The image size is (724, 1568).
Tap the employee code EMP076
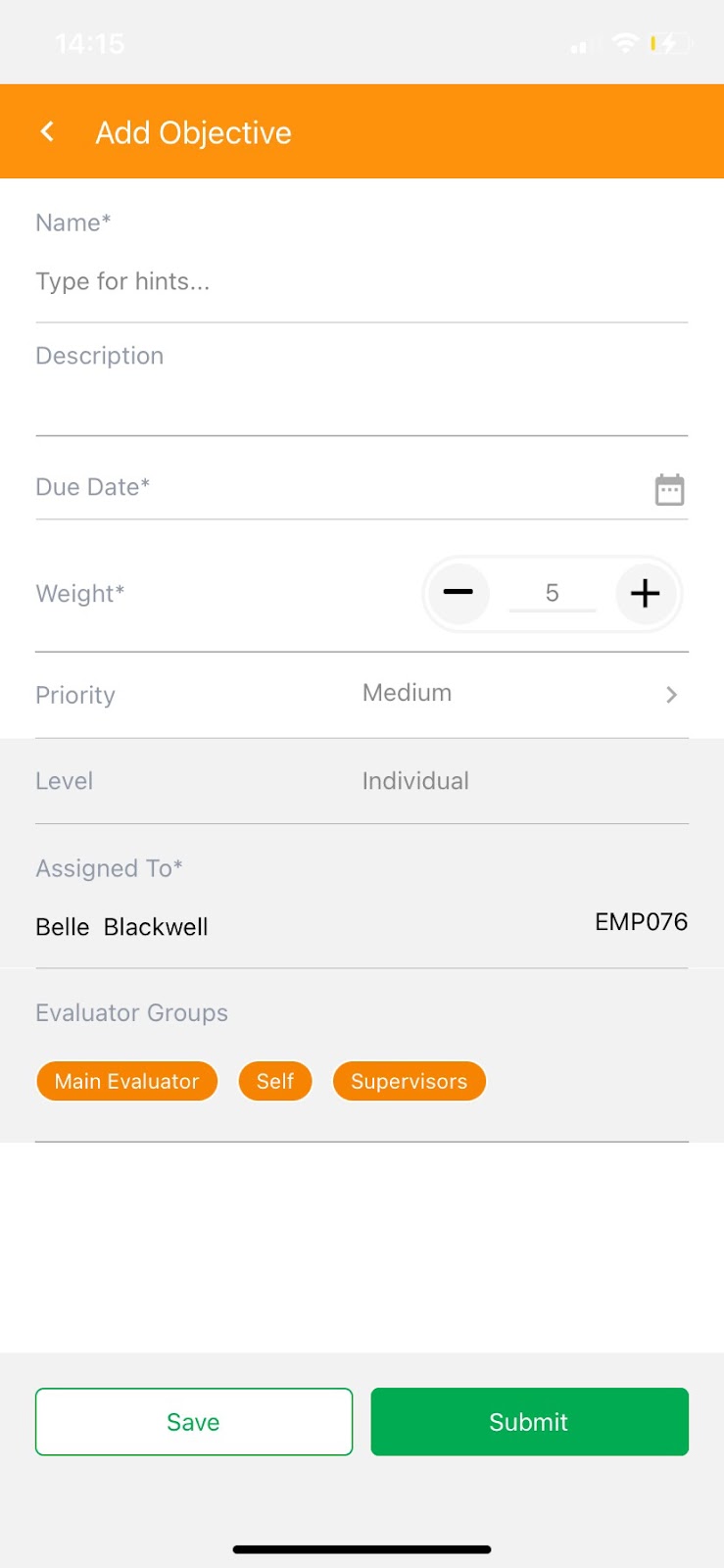pos(641,922)
